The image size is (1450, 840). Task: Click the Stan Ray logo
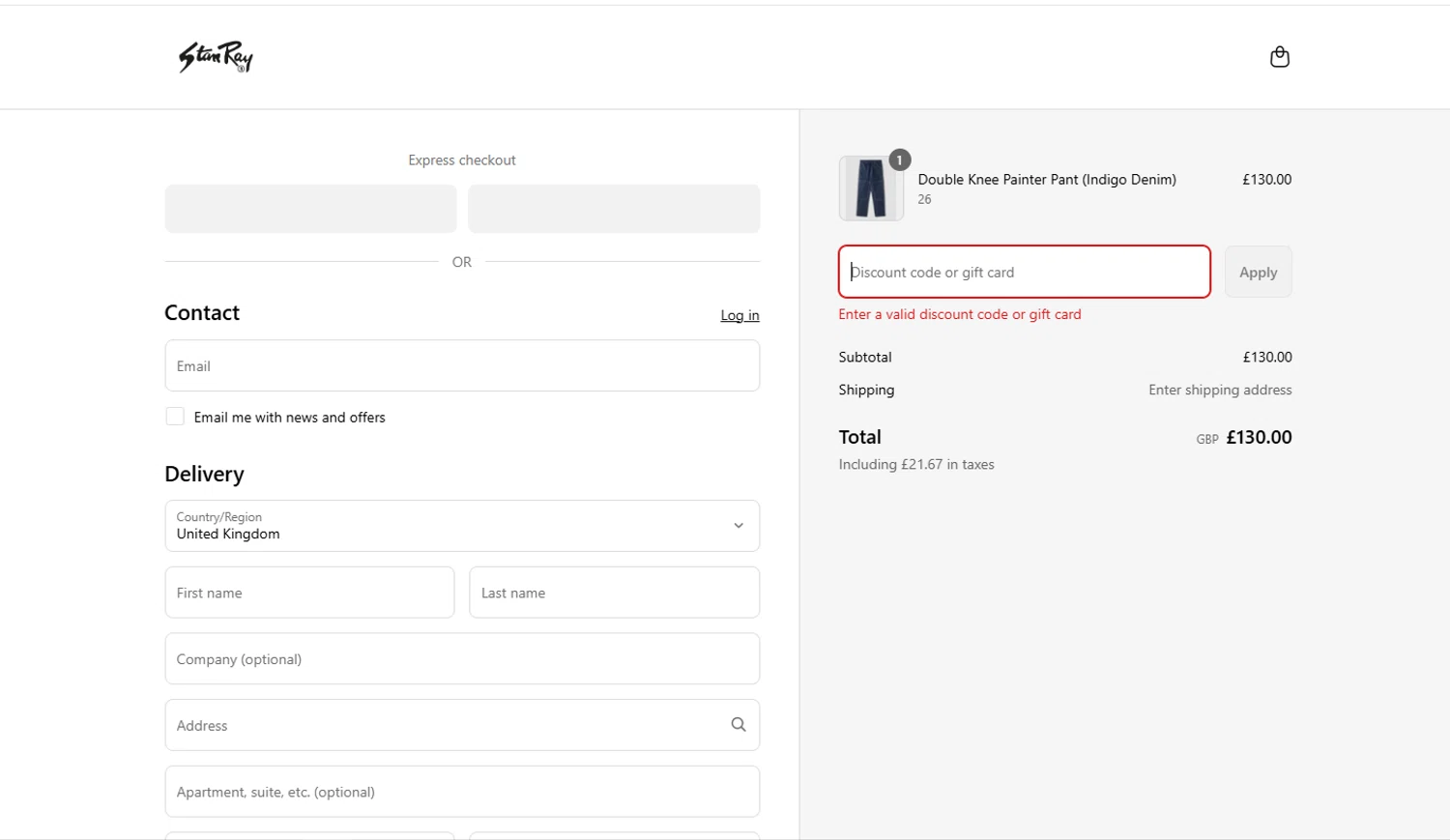pos(216,57)
